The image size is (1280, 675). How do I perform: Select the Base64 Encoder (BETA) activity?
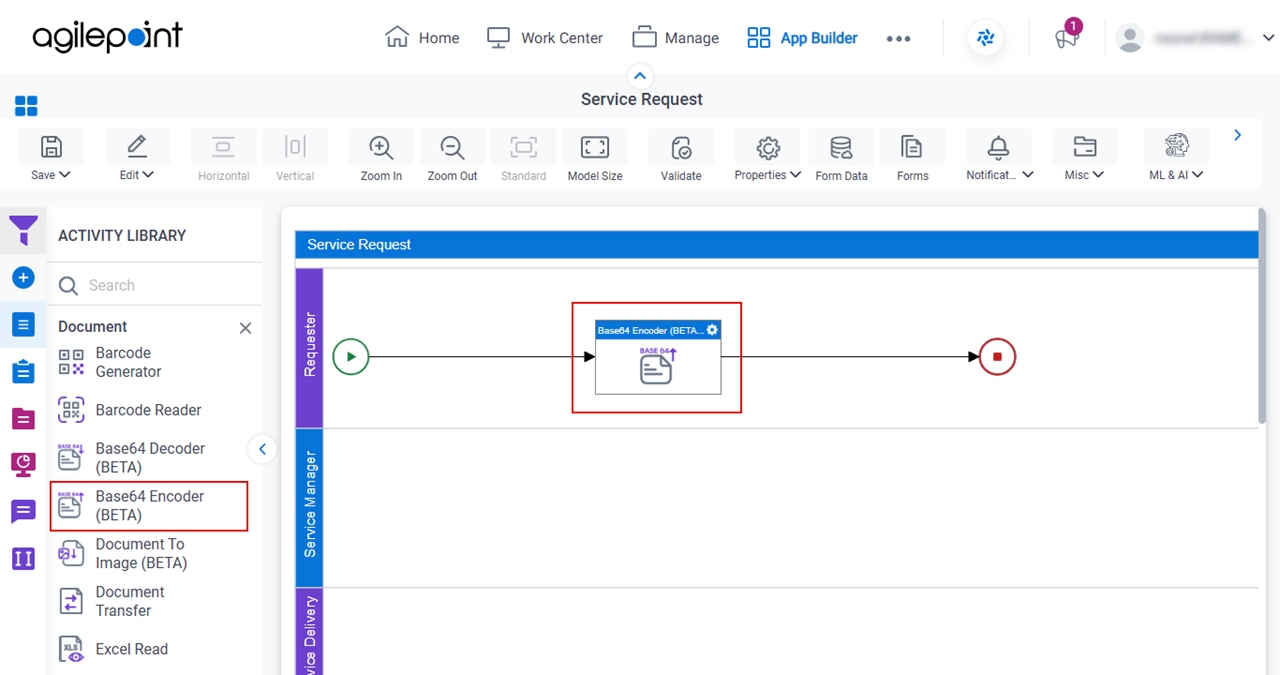(148, 506)
